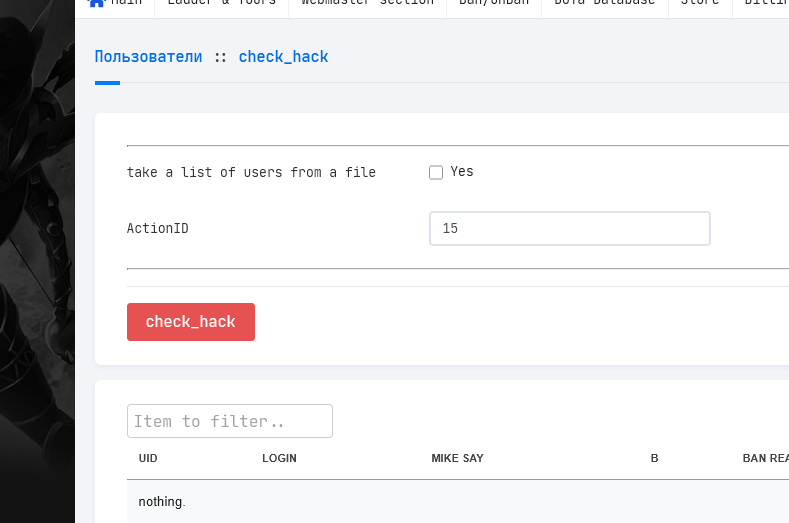The width and height of the screenshot is (789, 523).
Task: Focus the ActionID input field
Action: [569, 228]
